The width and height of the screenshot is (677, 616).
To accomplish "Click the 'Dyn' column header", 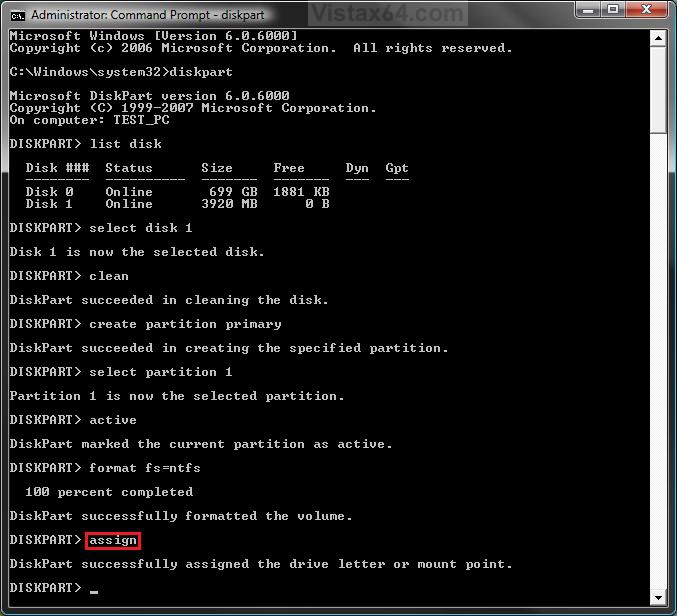I will 357,168.
